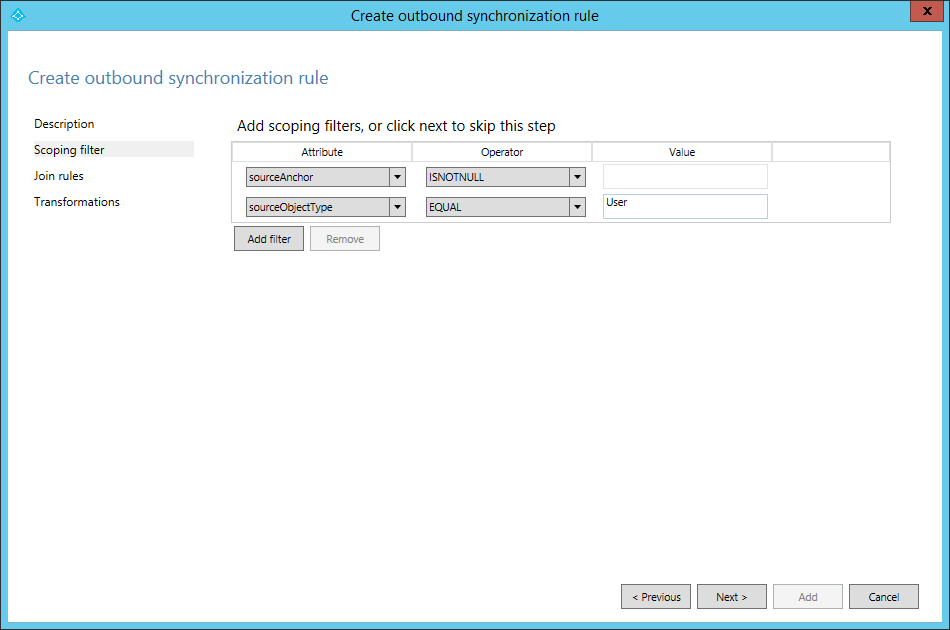Open the sourceAnchor attribute dropdown
The image size is (950, 630).
(397, 177)
